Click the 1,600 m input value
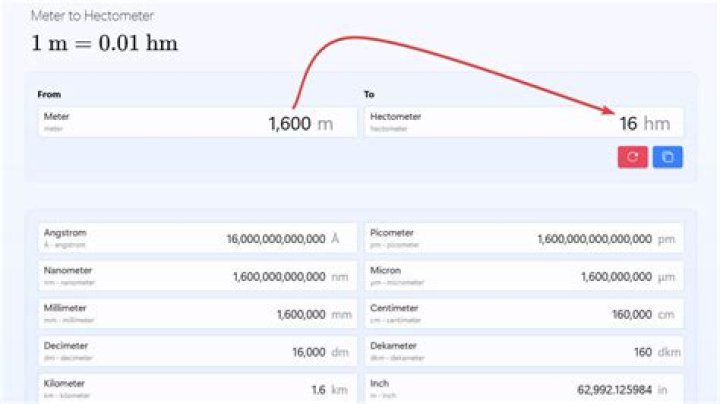720x404 pixels. pos(289,124)
